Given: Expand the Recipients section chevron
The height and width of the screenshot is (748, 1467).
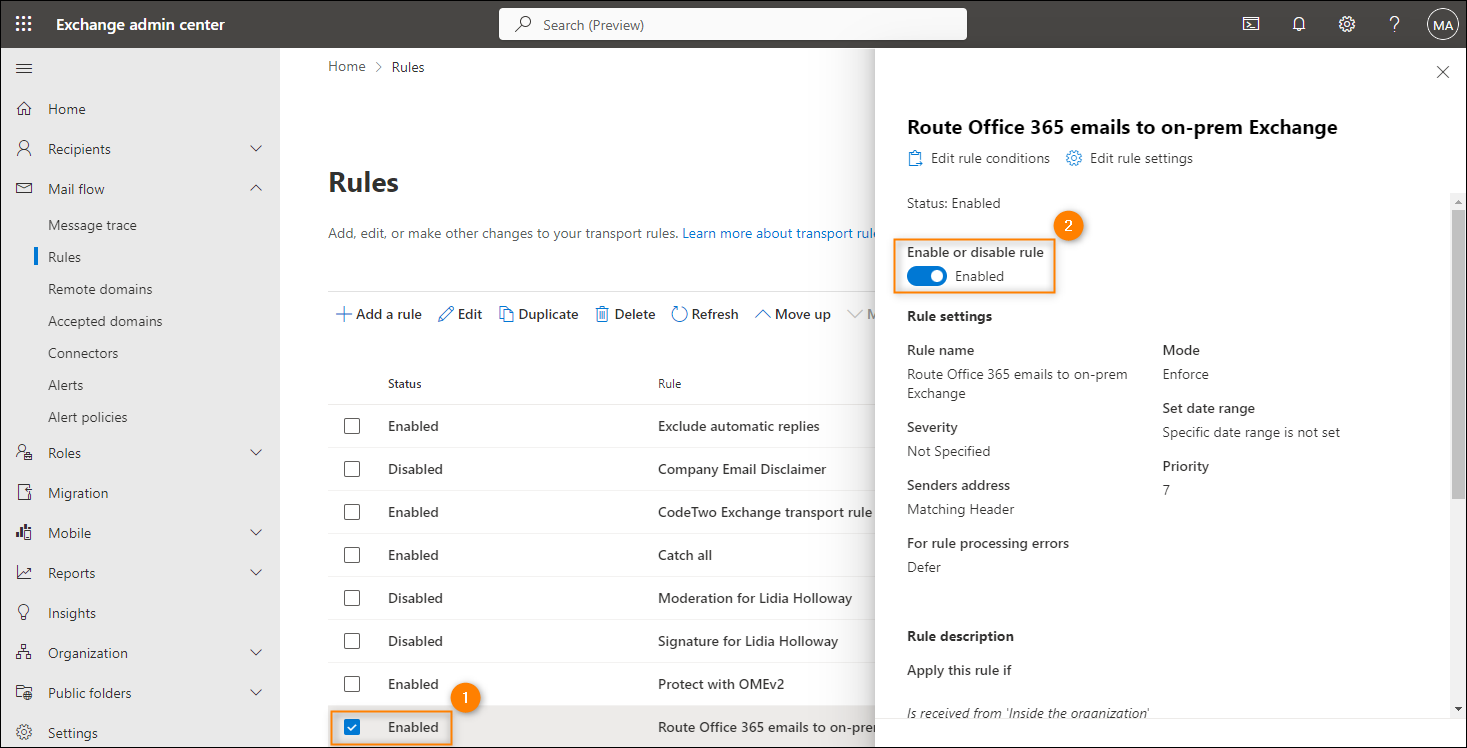Looking at the screenshot, I should coord(256,149).
